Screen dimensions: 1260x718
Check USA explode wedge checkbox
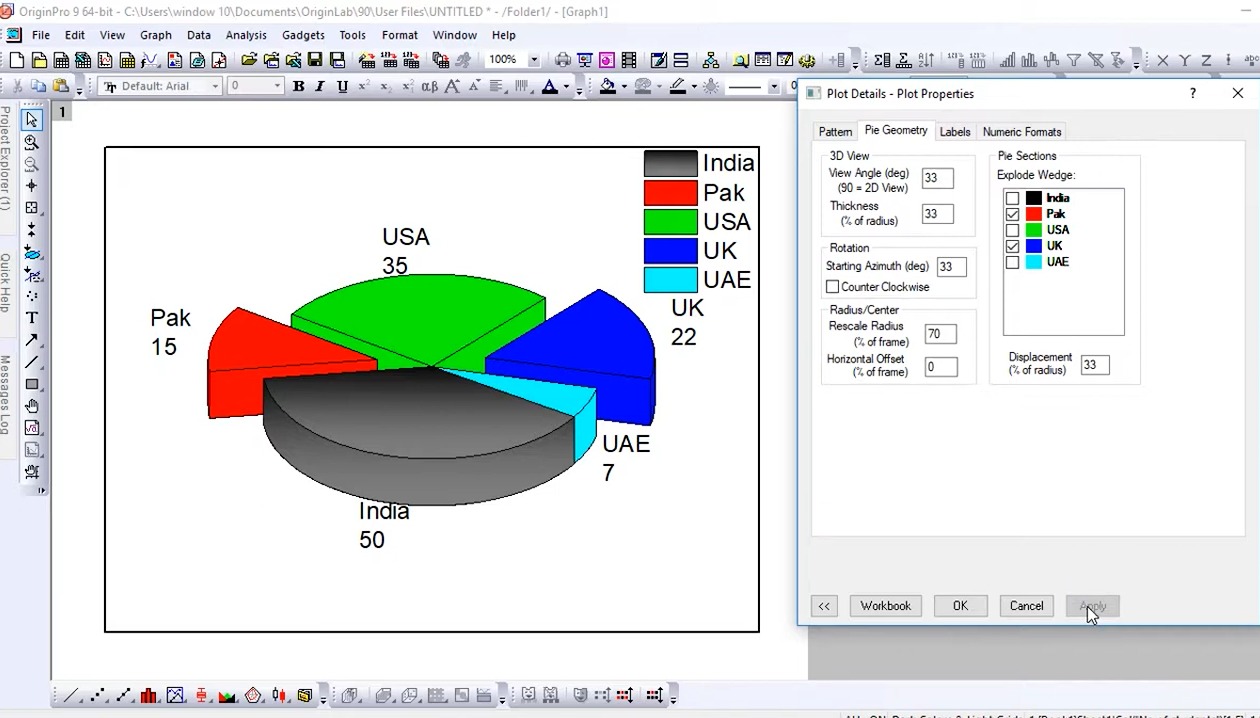(1012, 230)
